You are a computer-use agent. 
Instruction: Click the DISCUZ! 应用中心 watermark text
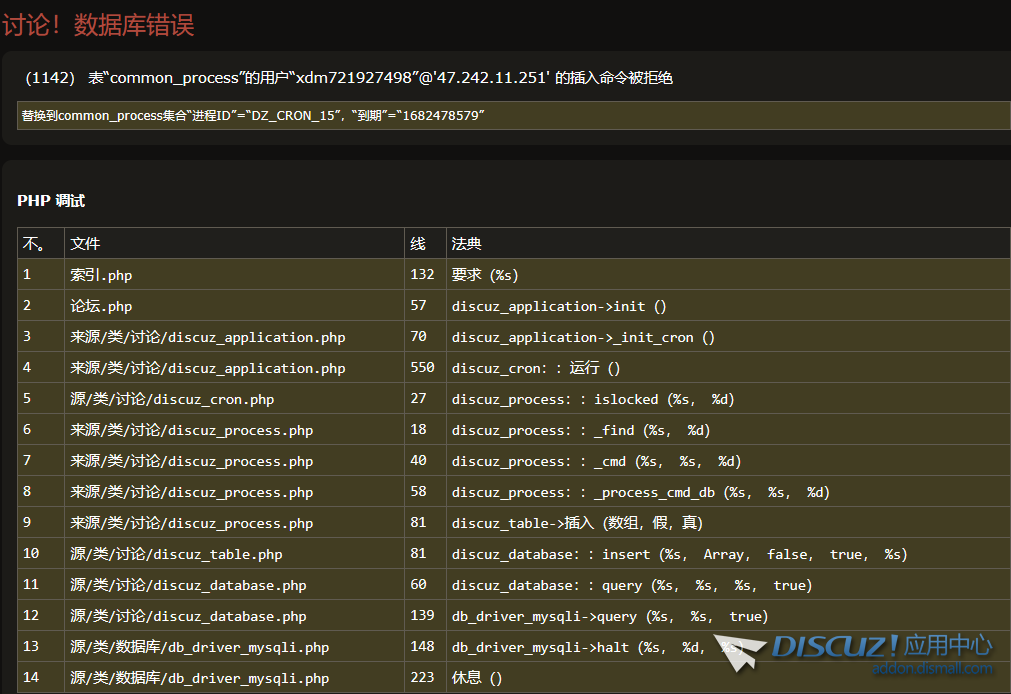pyautogui.click(x=880, y=645)
